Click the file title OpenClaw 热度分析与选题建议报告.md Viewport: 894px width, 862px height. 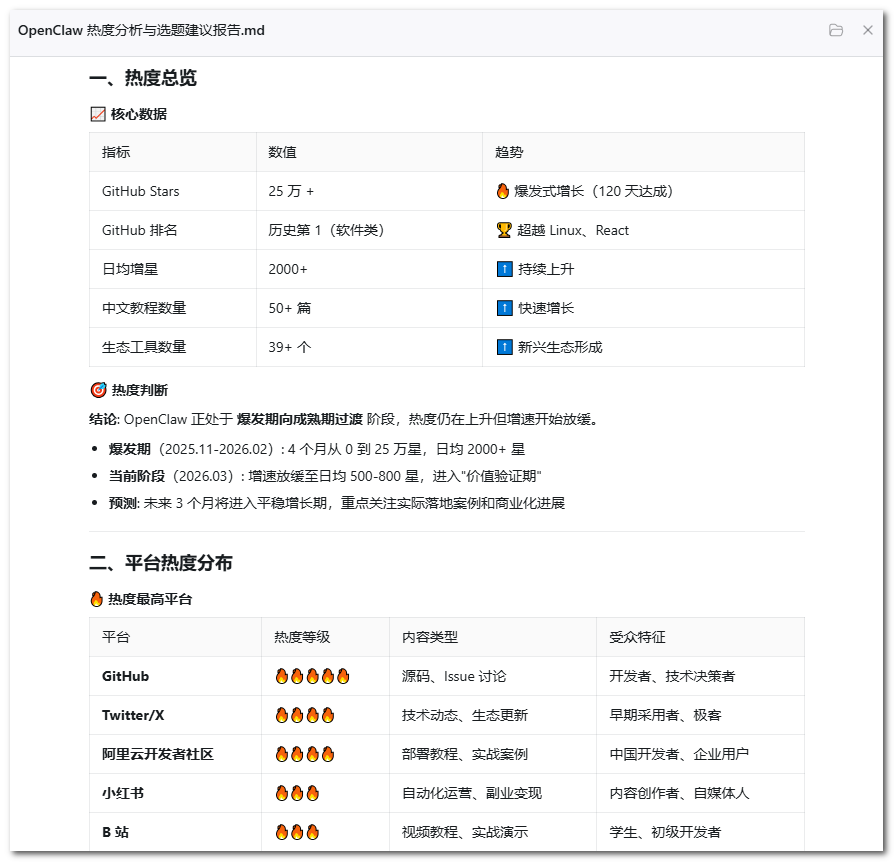(141, 30)
